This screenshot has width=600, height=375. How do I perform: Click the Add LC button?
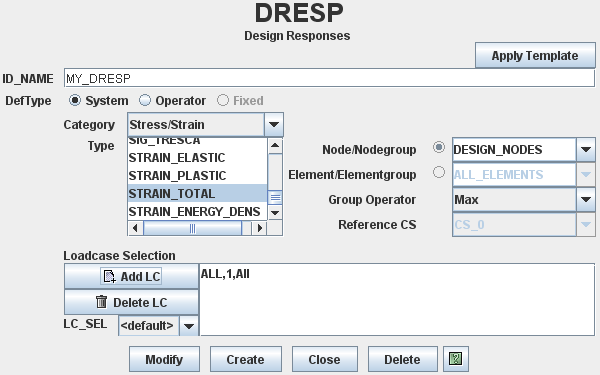131,276
